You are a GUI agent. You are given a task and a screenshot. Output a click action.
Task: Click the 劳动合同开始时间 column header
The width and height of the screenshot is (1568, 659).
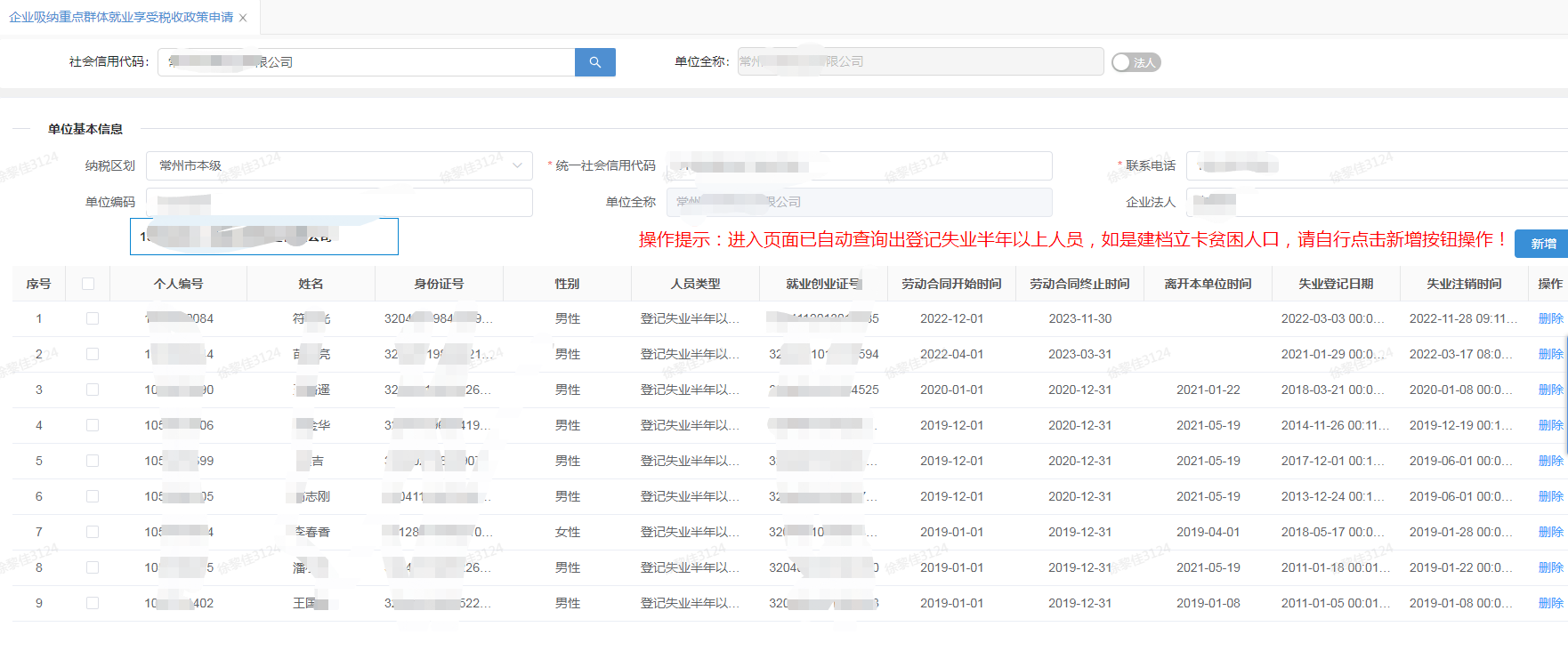point(951,284)
